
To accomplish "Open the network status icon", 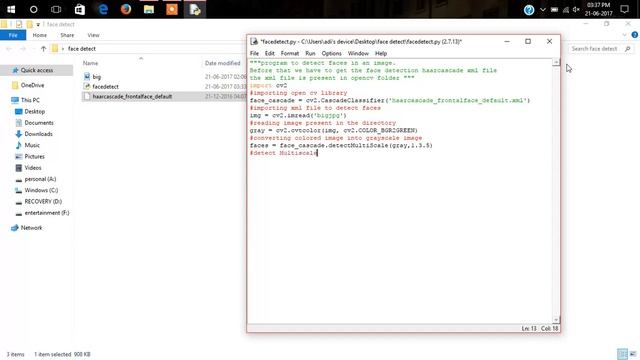I will 566,9.
